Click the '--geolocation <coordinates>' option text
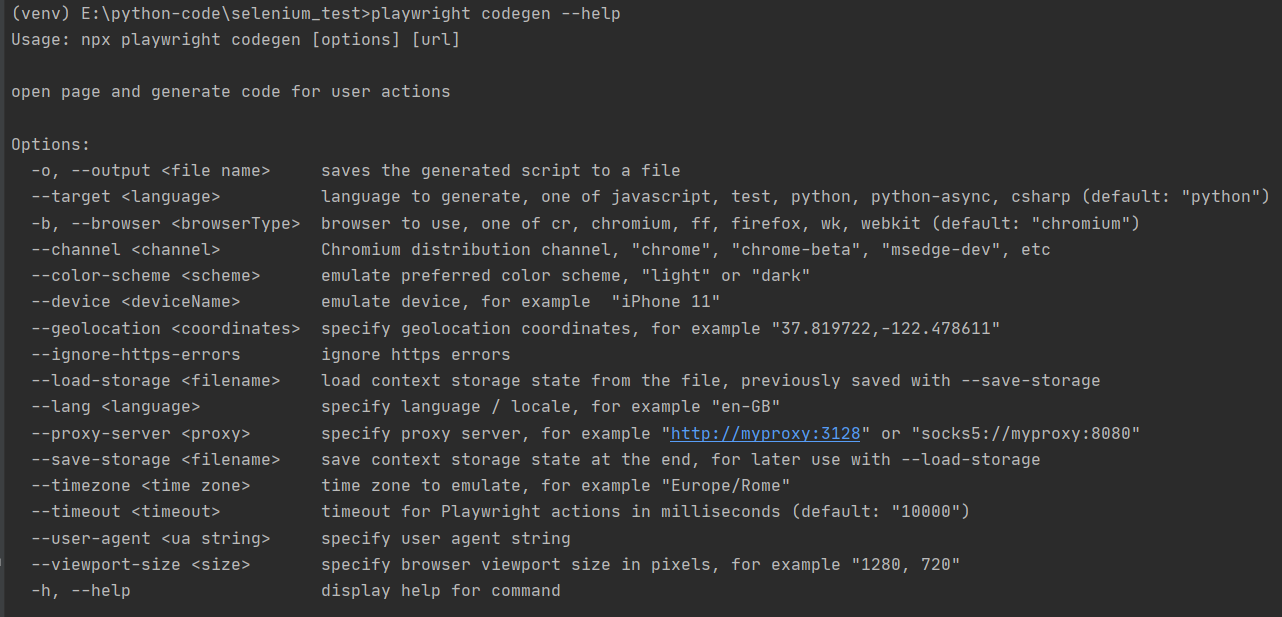The height and width of the screenshot is (617, 1282). (x=165, y=328)
